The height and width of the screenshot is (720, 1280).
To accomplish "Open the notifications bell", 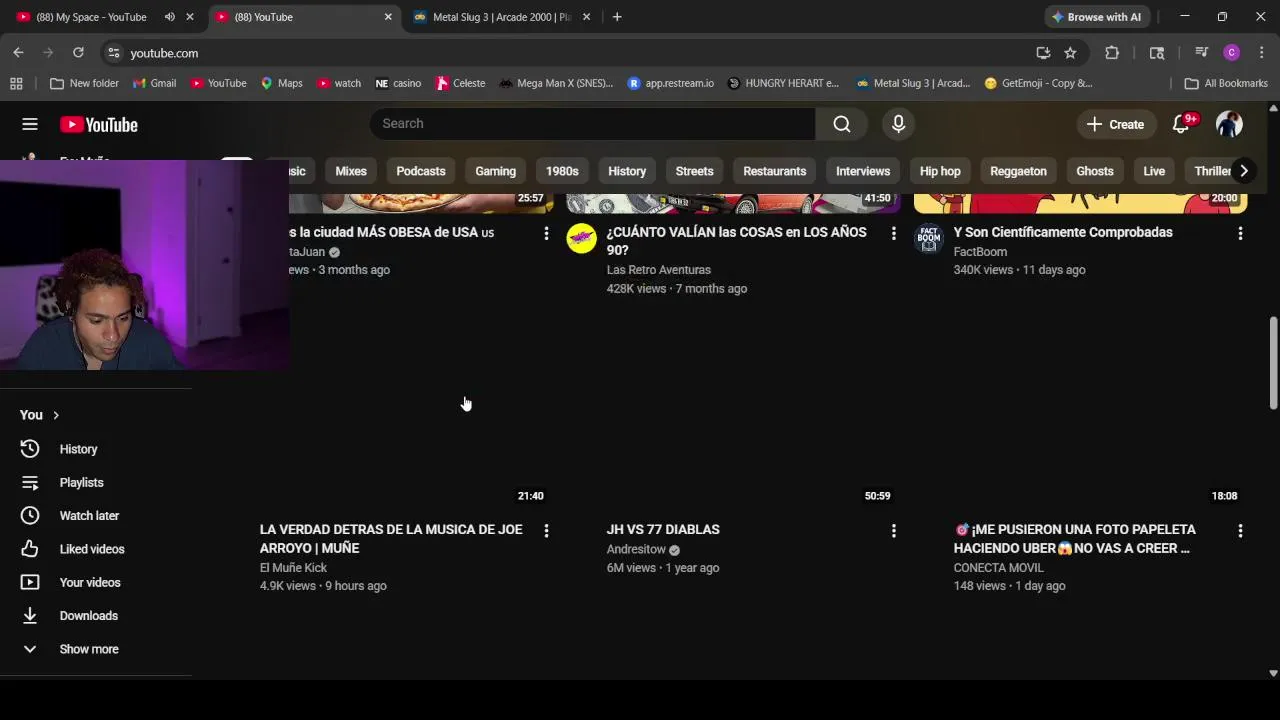I will [x=1181, y=124].
